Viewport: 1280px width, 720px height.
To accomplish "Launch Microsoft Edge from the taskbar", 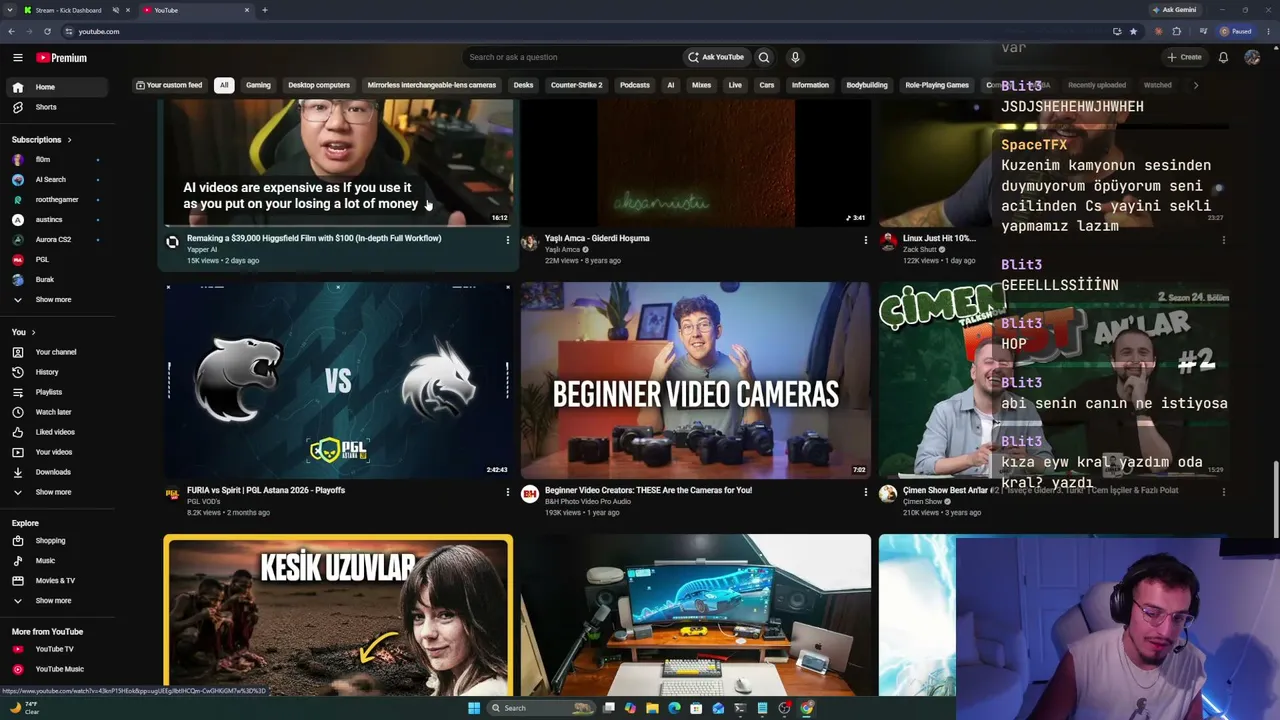I will click(674, 708).
